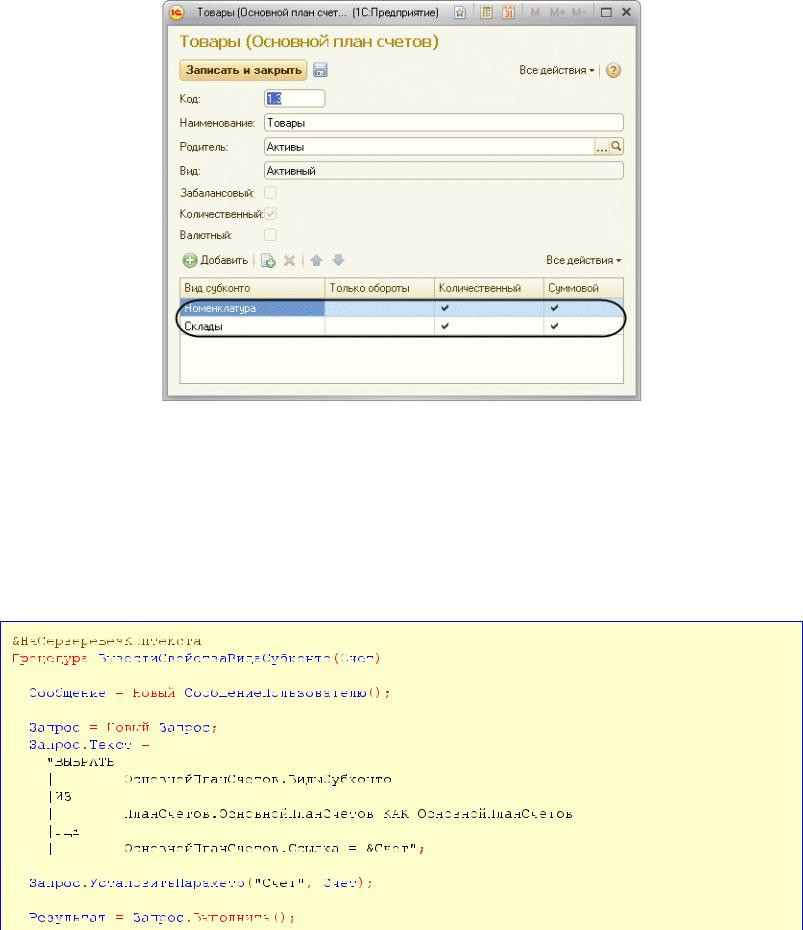Click Записать и закрыть button
This screenshot has height=930, width=803.
coord(243,70)
